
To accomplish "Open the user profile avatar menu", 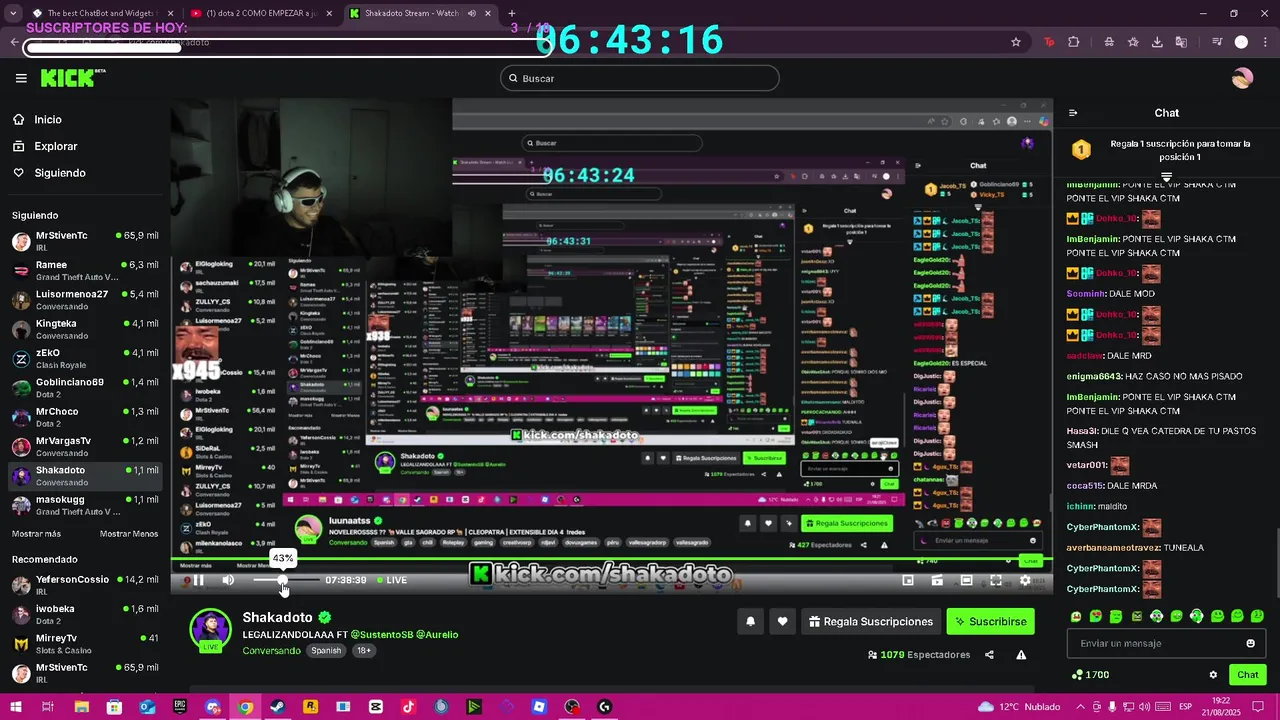I will point(1242,78).
